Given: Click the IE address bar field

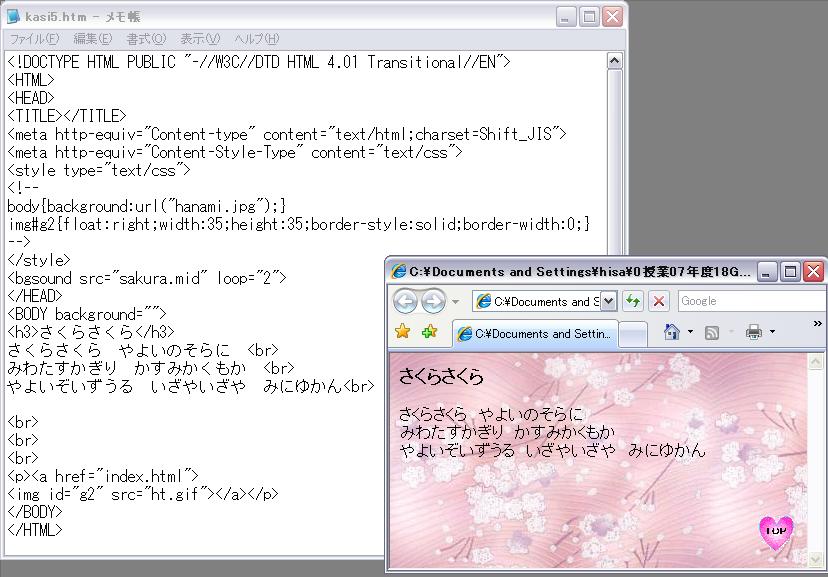Looking at the screenshot, I should coord(538,301).
